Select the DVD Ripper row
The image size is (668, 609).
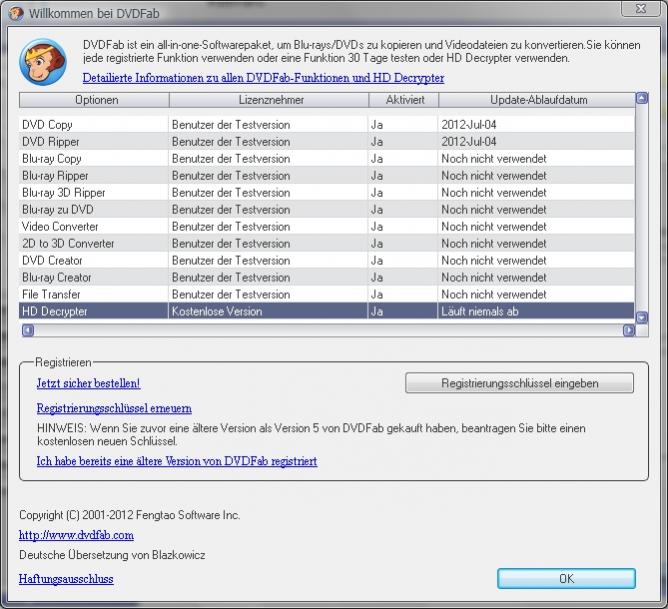click(x=327, y=141)
